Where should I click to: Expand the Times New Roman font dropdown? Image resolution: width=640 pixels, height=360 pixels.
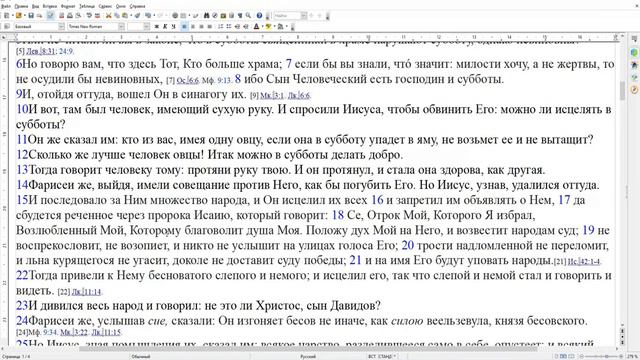pos(121,27)
